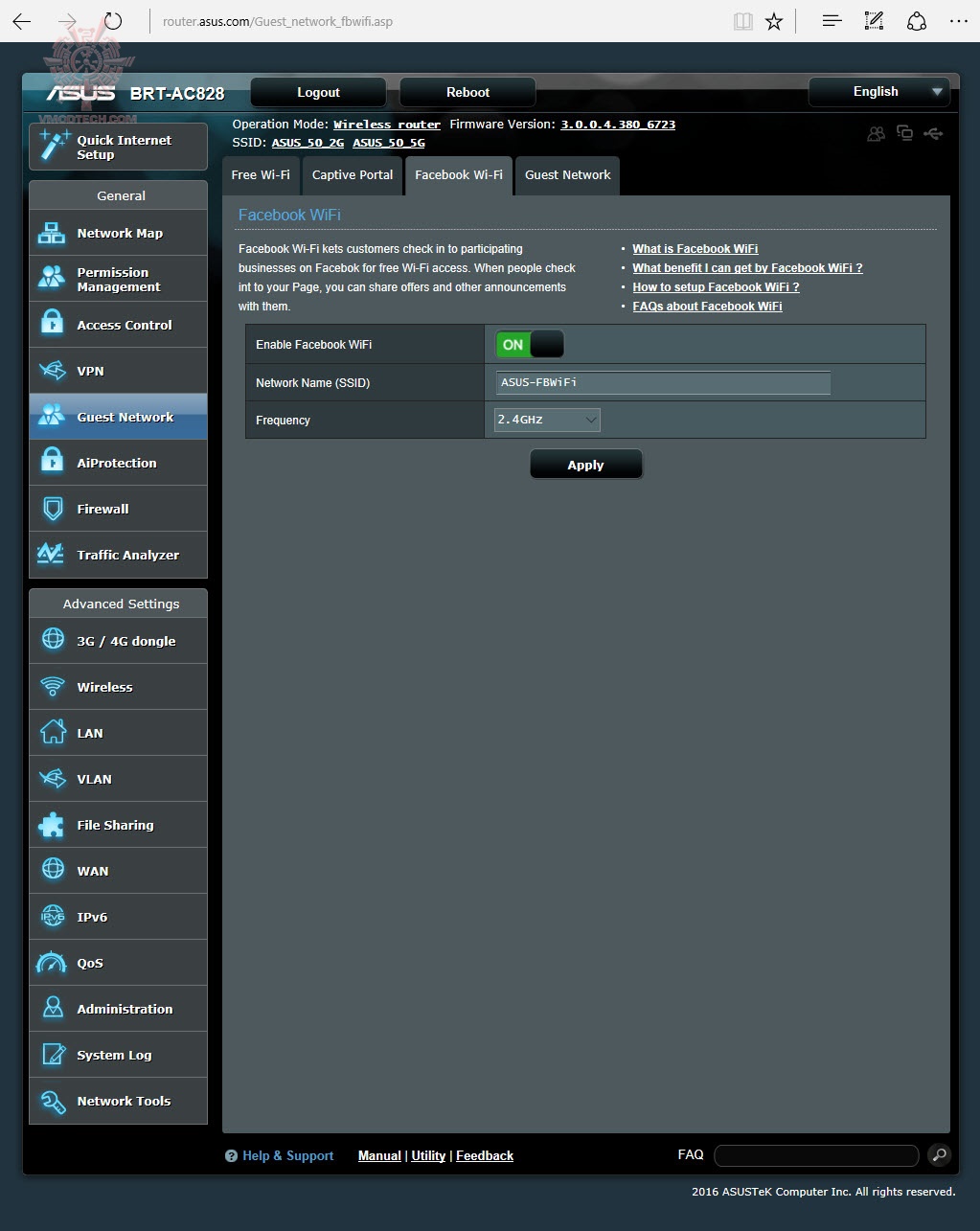Click the browser back arrow
The width and height of the screenshot is (980, 1231).
point(22,21)
